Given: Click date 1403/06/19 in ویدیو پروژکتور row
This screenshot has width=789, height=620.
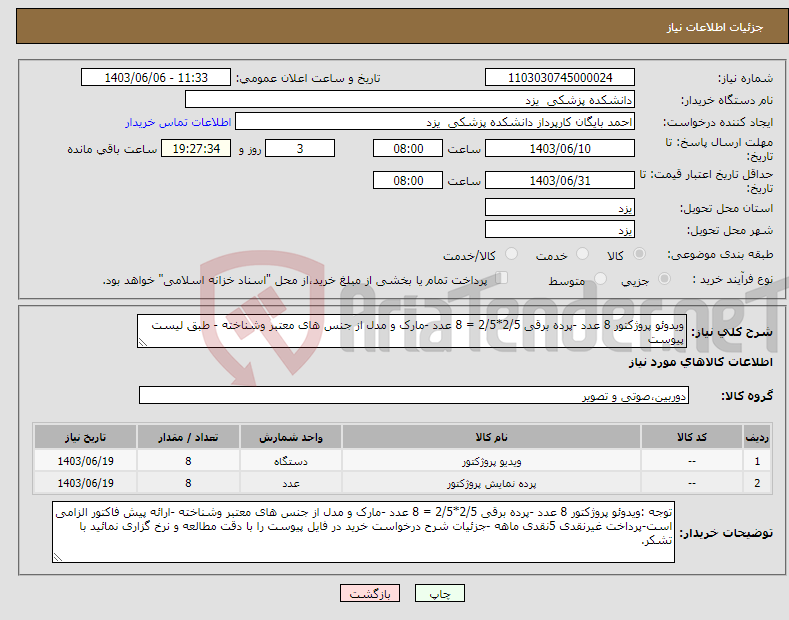Looking at the screenshot, I should pos(86,461).
